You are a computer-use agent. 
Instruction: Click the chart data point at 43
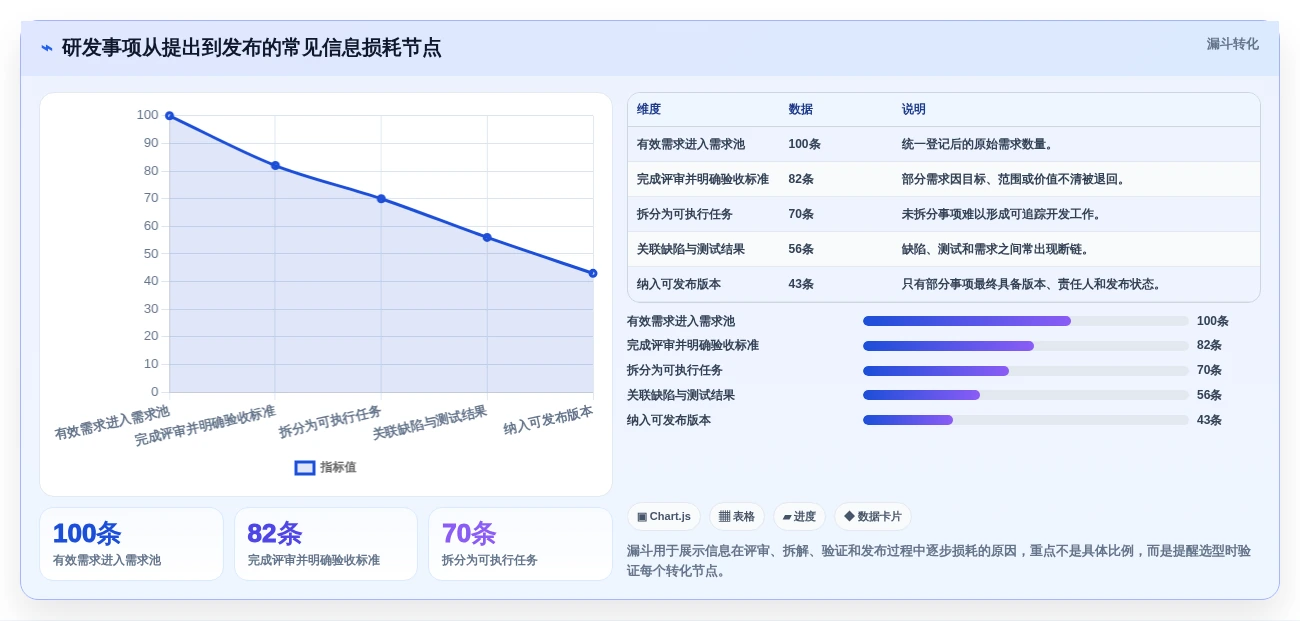(593, 273)
